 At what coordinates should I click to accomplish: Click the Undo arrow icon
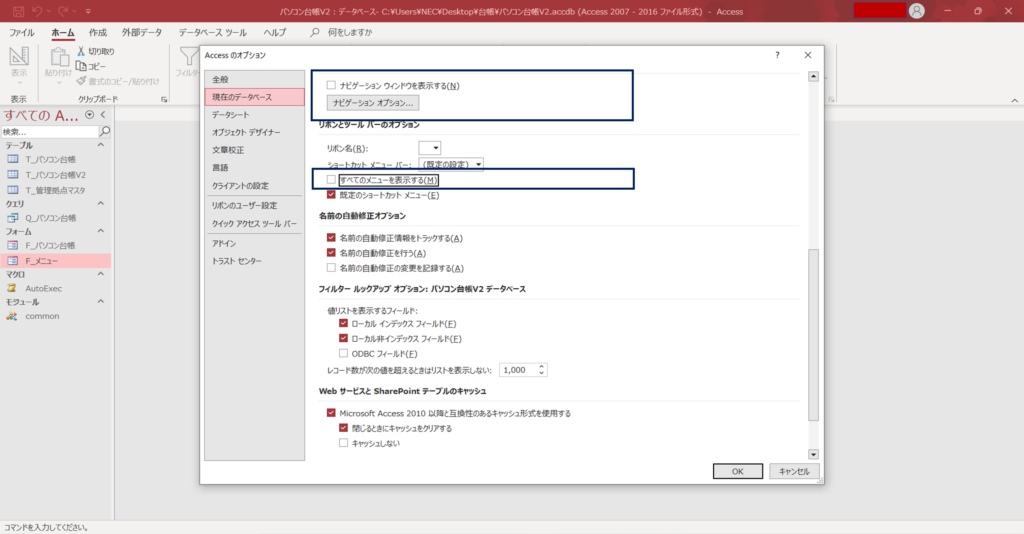[x=37, y=11]
